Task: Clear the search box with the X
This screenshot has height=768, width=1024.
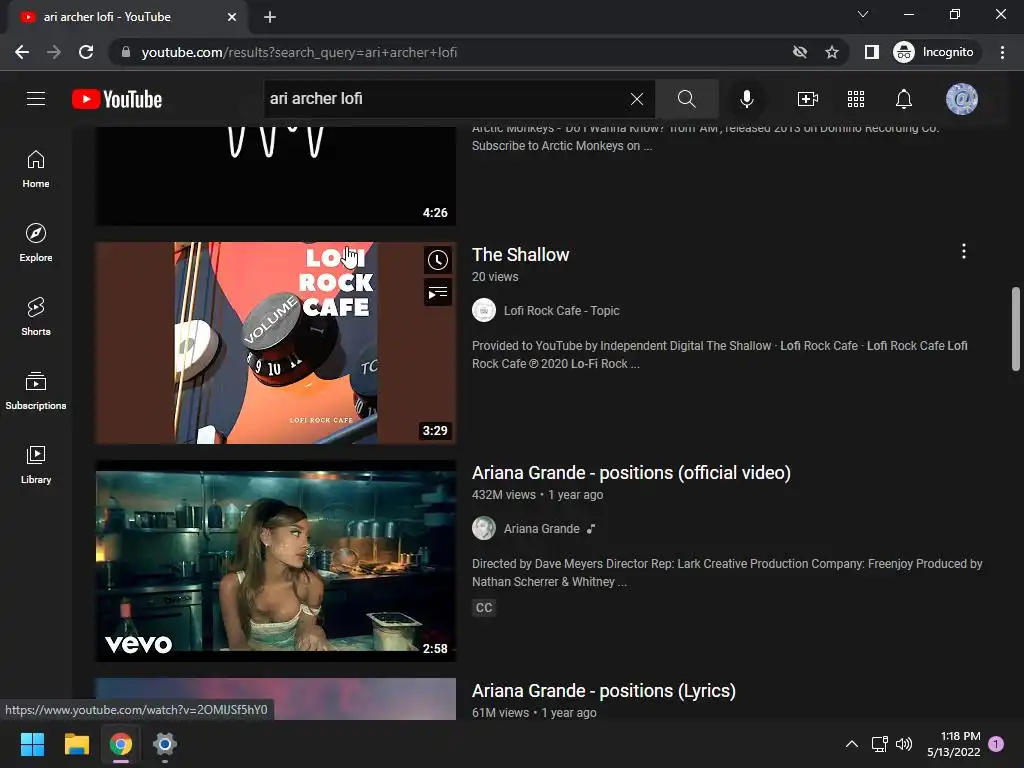Action: click(x=637, y=99)
